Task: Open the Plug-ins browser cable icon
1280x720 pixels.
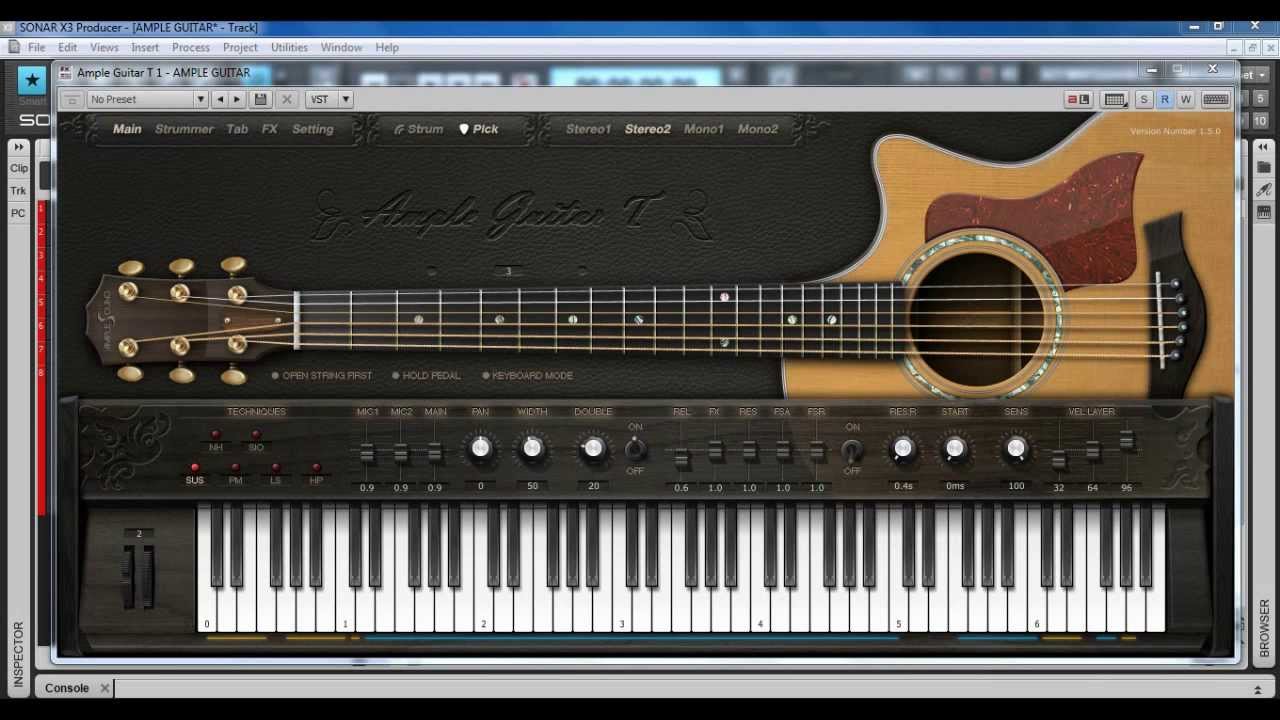Action: click(x=1264, y=190)
